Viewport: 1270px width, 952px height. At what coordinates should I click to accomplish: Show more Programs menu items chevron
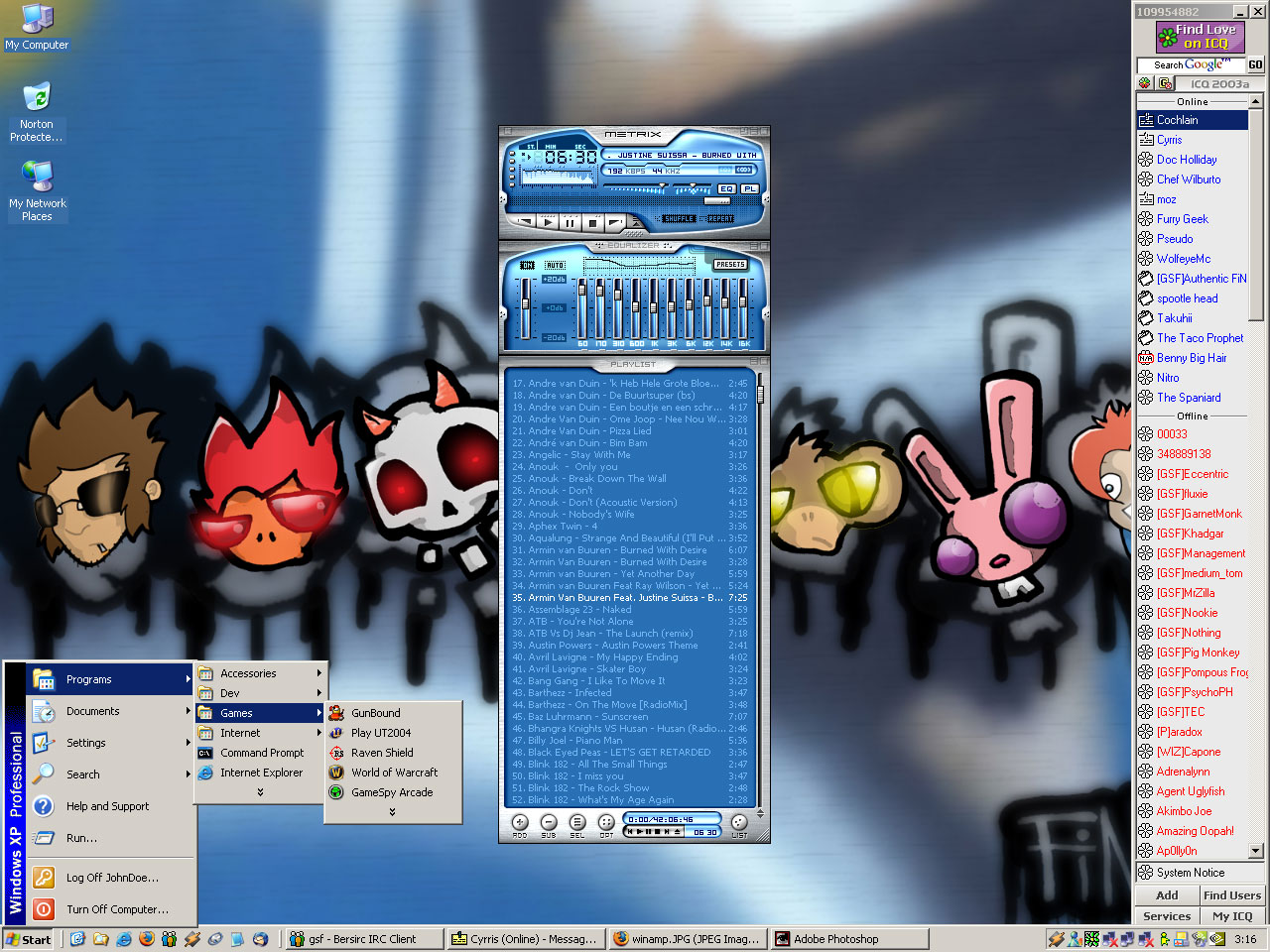point(260,792)
